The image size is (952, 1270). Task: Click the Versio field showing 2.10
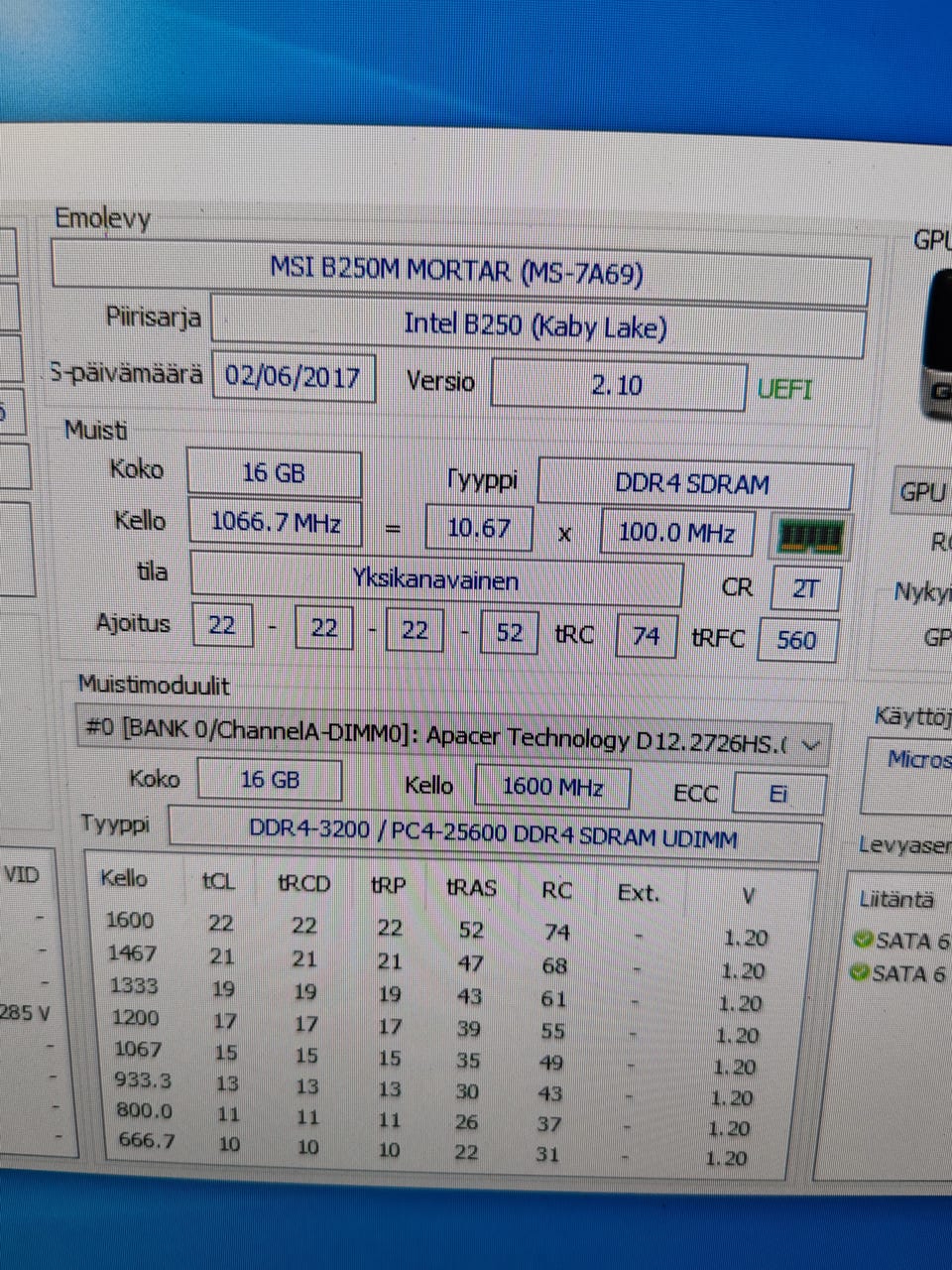(618, 385)
